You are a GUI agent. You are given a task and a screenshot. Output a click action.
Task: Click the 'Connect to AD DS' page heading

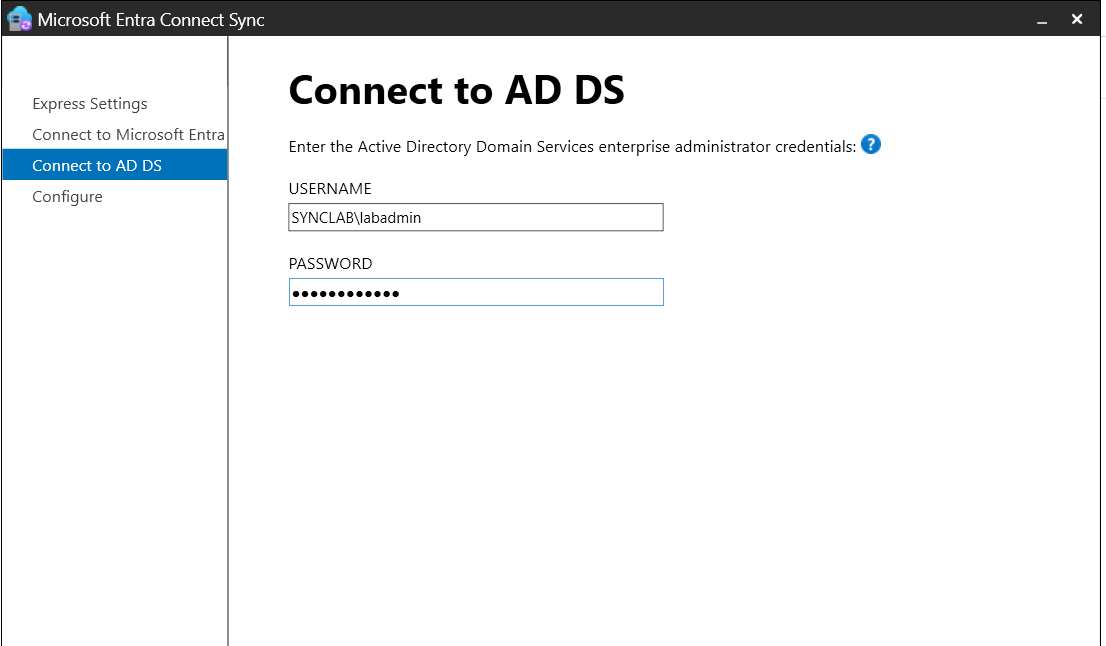(x=456, y=90)
